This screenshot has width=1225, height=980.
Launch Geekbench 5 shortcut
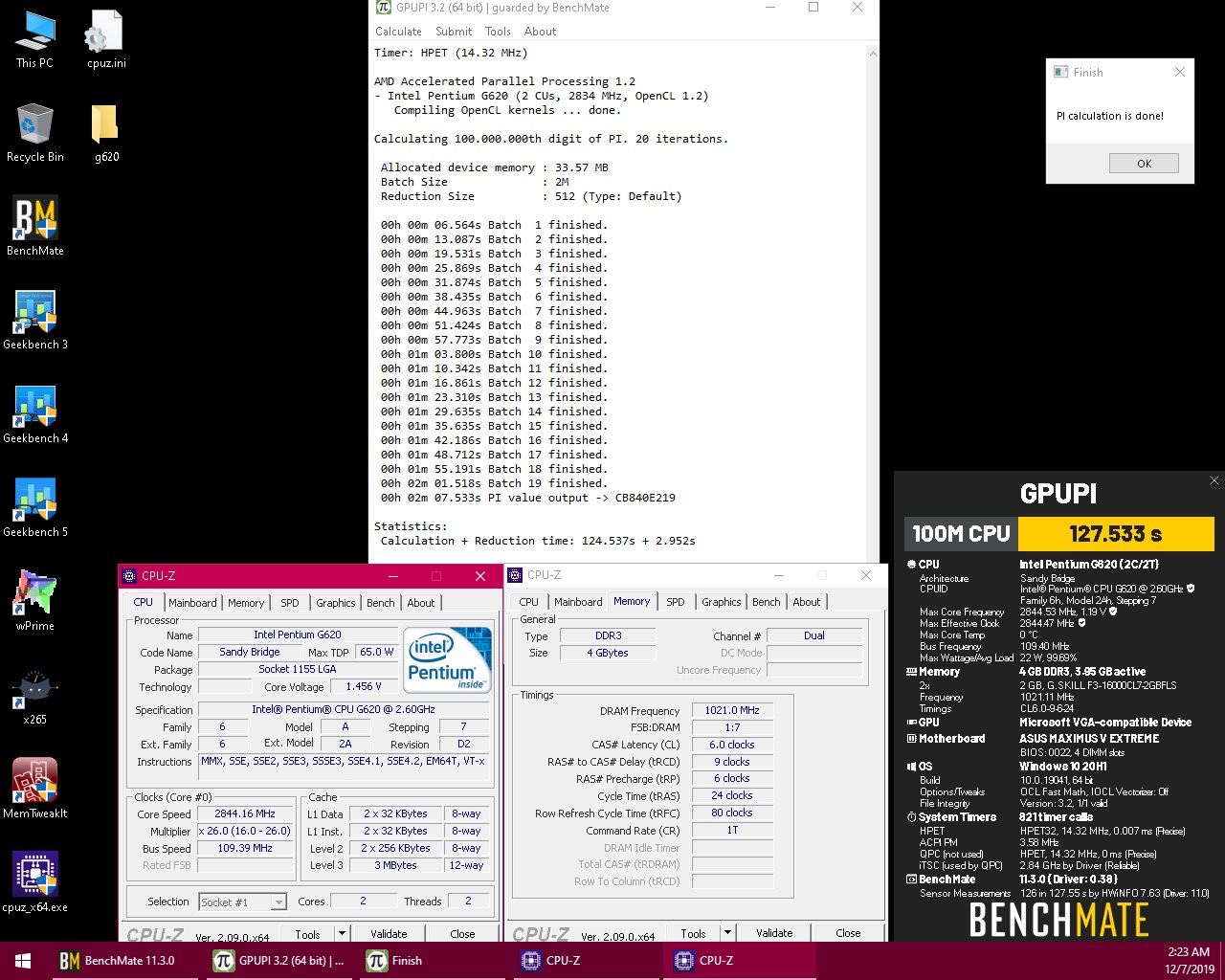tap(35, 508)
